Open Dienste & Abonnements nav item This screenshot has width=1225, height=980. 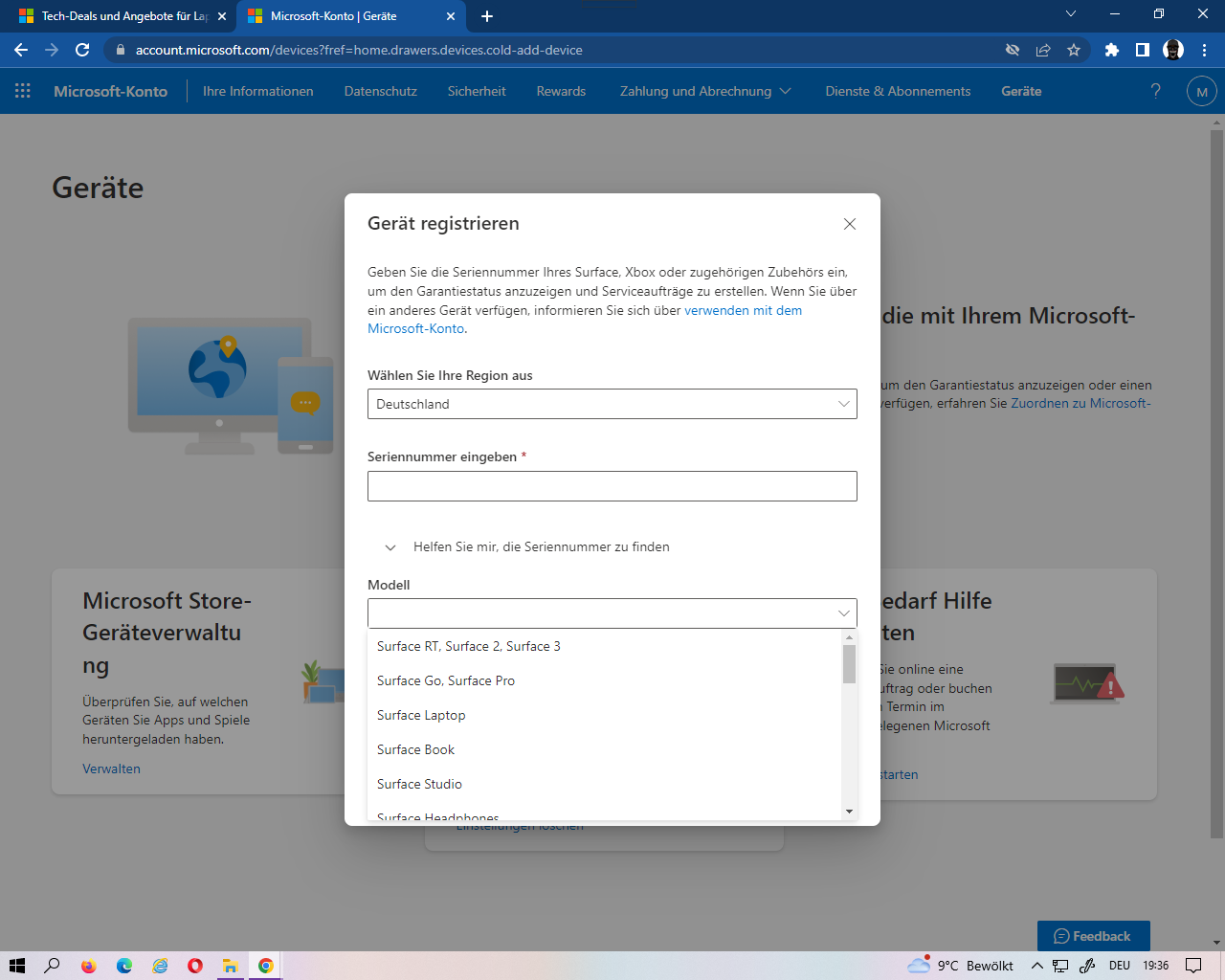tap(898, 91)
